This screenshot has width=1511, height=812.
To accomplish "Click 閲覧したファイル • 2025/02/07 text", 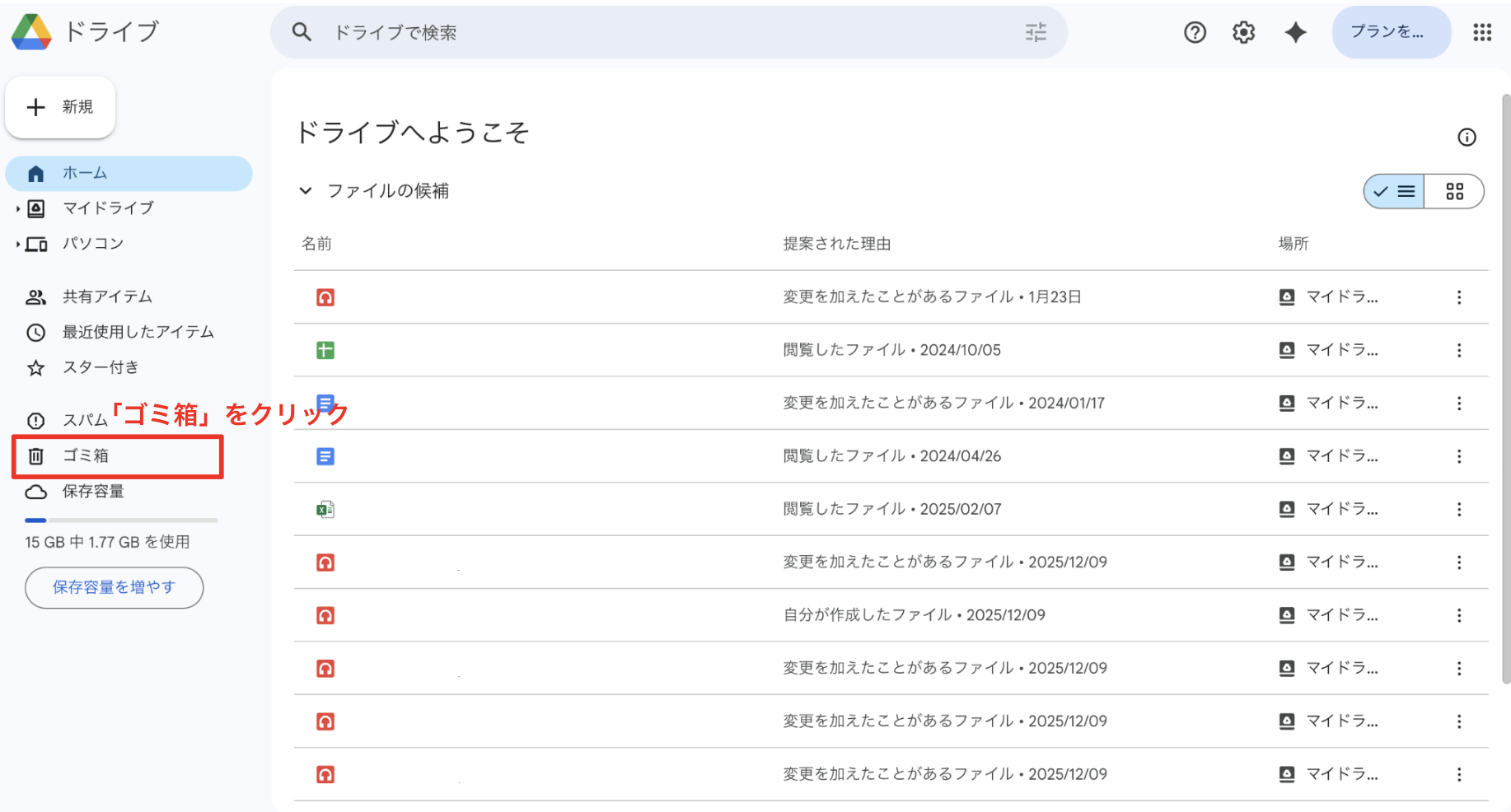I will coord(891,510).
